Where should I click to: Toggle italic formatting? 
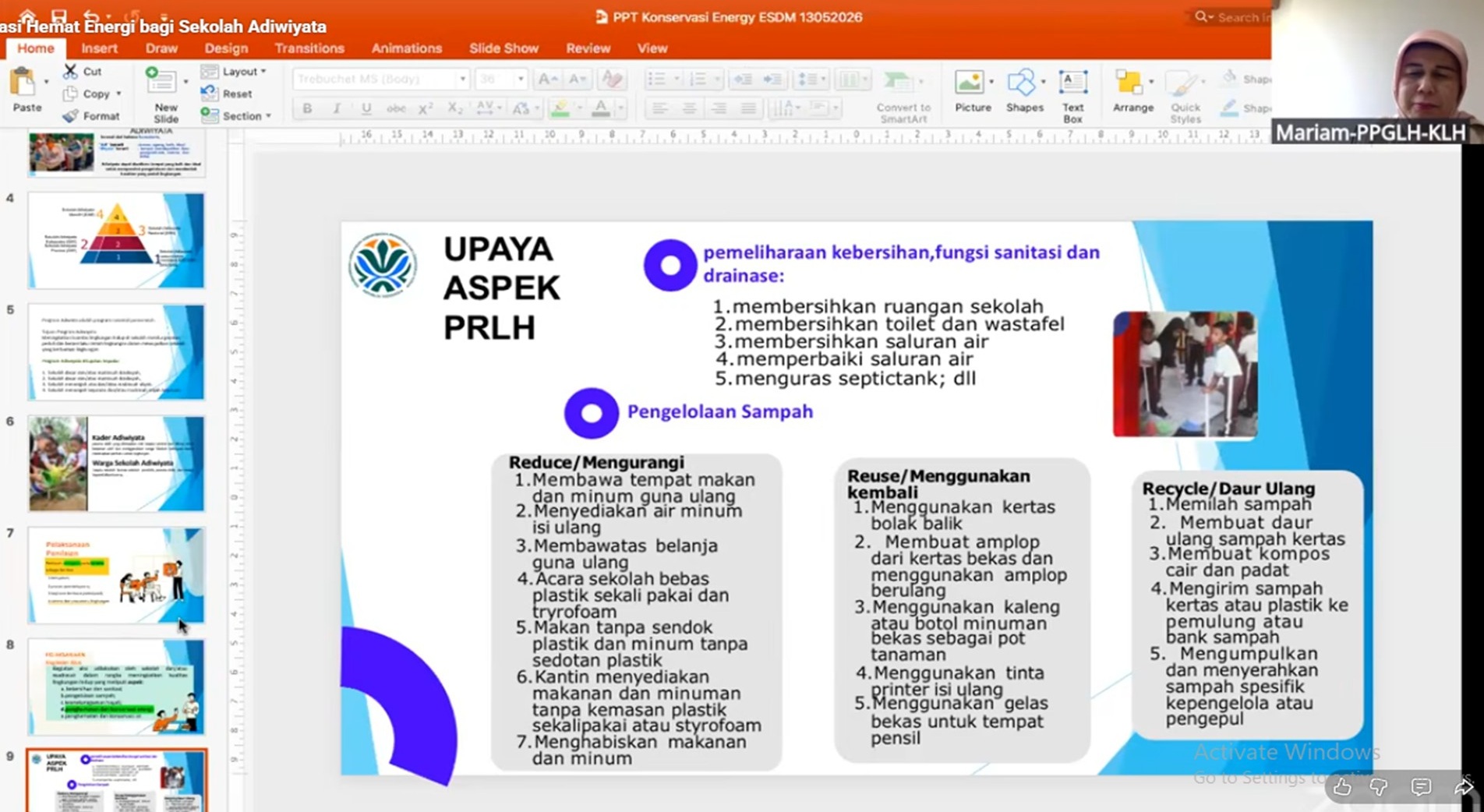click(337, 108)
